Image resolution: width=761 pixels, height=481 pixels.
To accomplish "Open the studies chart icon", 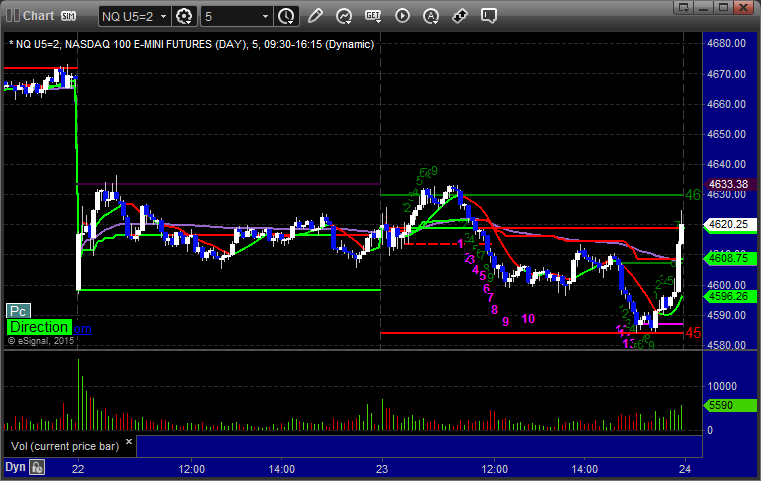I will [x=344, y=16].
